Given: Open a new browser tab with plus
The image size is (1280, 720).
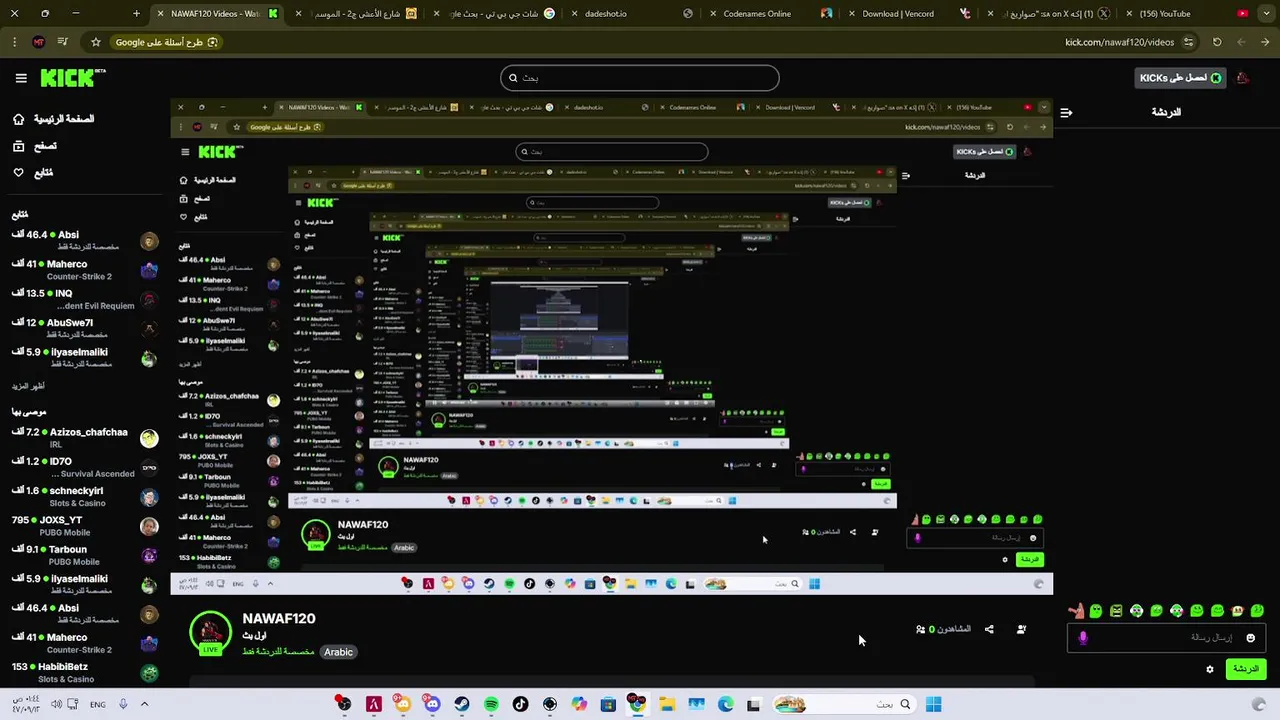Looking at the screenshot, I should (x=136, y=14).
